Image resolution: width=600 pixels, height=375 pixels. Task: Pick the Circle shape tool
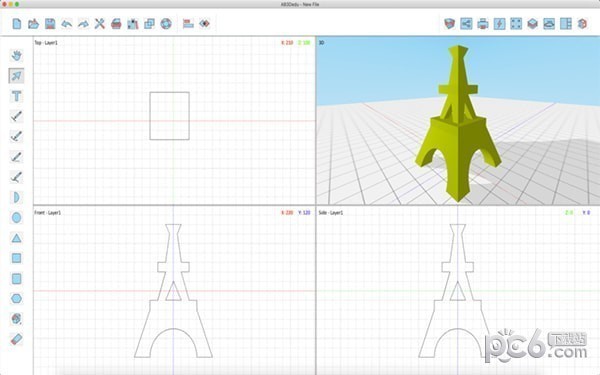(x=16, y=218)
